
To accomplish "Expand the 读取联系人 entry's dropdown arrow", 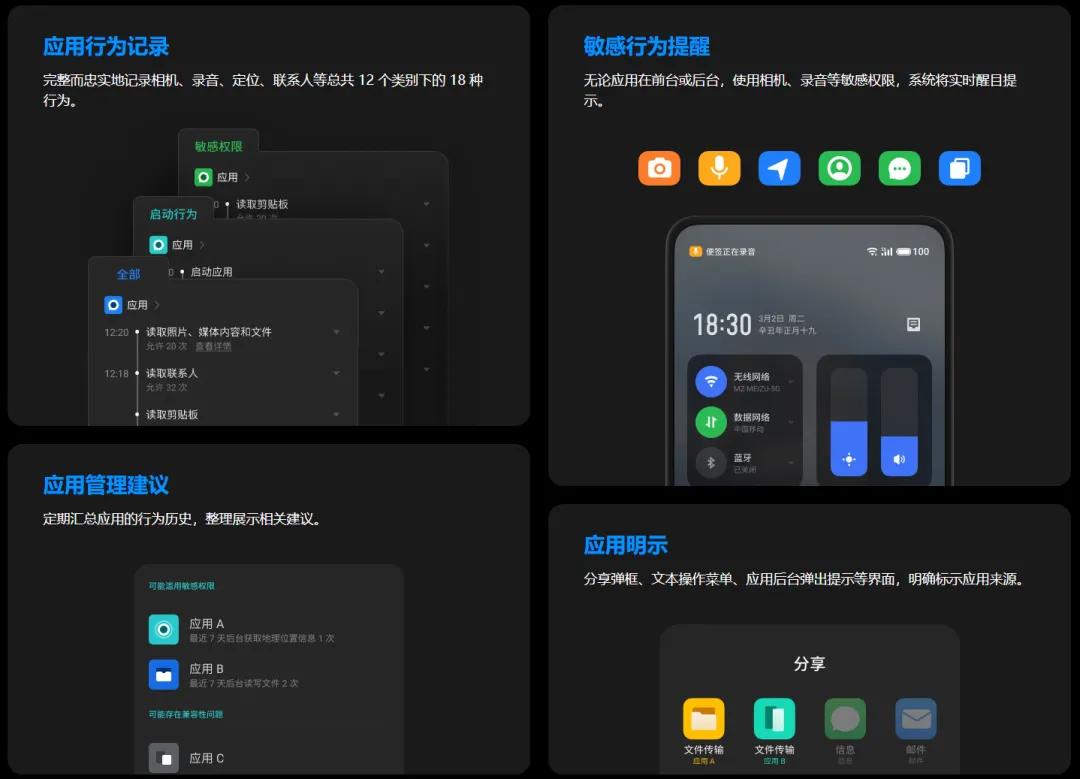I will [337, 373].
